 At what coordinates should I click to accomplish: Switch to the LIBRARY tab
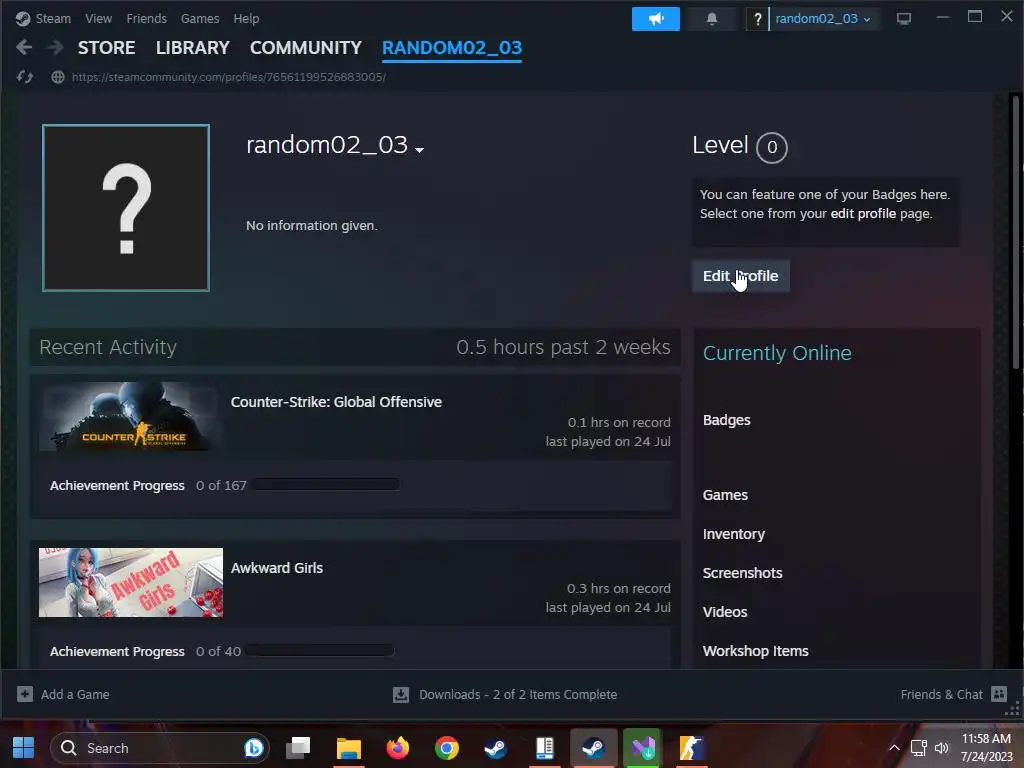193,48
